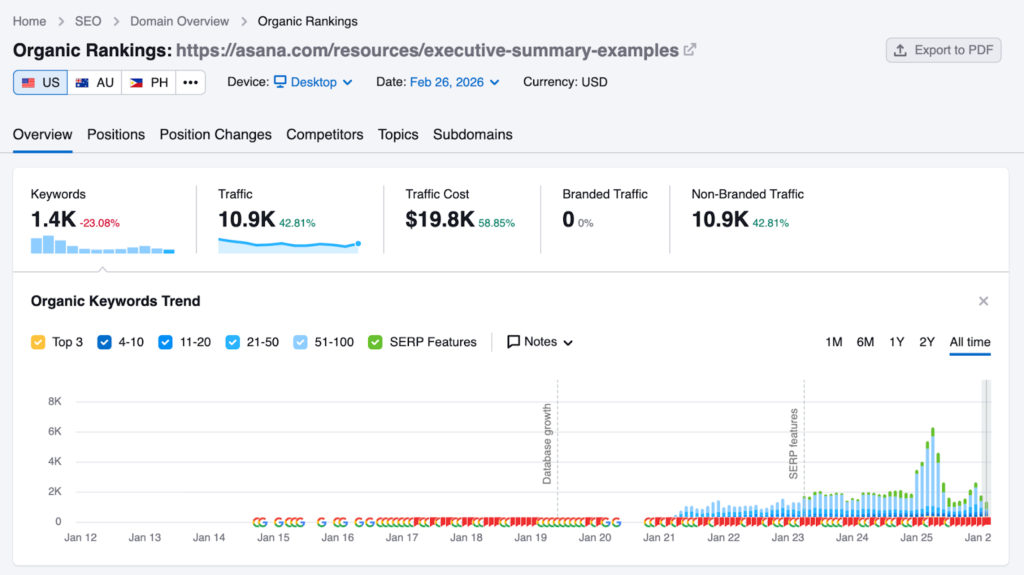The image size is (1024, 575).
Task: Toggle the 51-100 positions checkbox
Action: [301, 342]
